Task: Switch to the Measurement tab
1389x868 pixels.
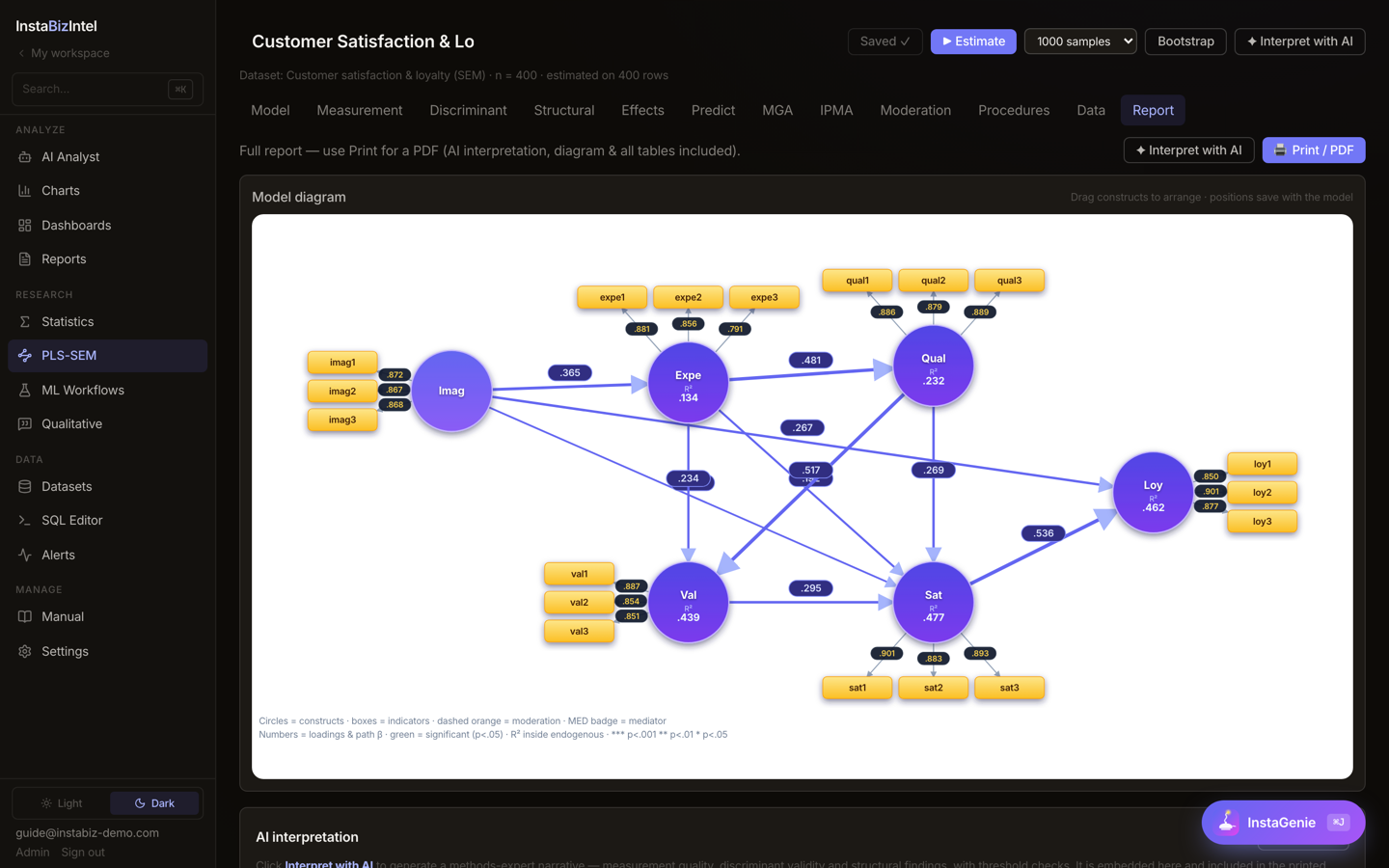Action: 360,111
